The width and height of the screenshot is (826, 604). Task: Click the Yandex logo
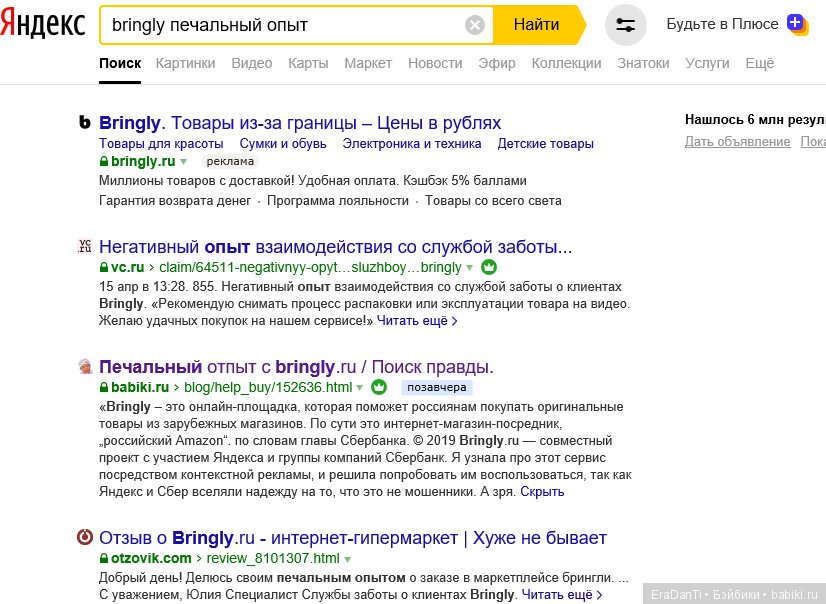42,25
